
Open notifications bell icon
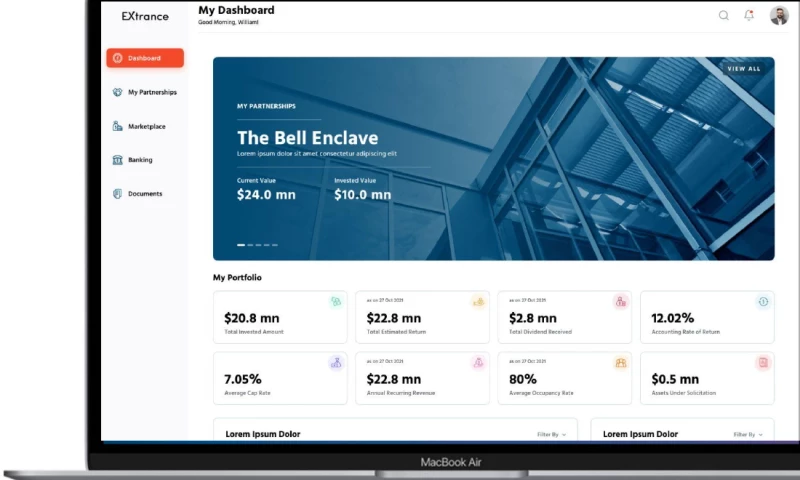(x=748, y=15)
